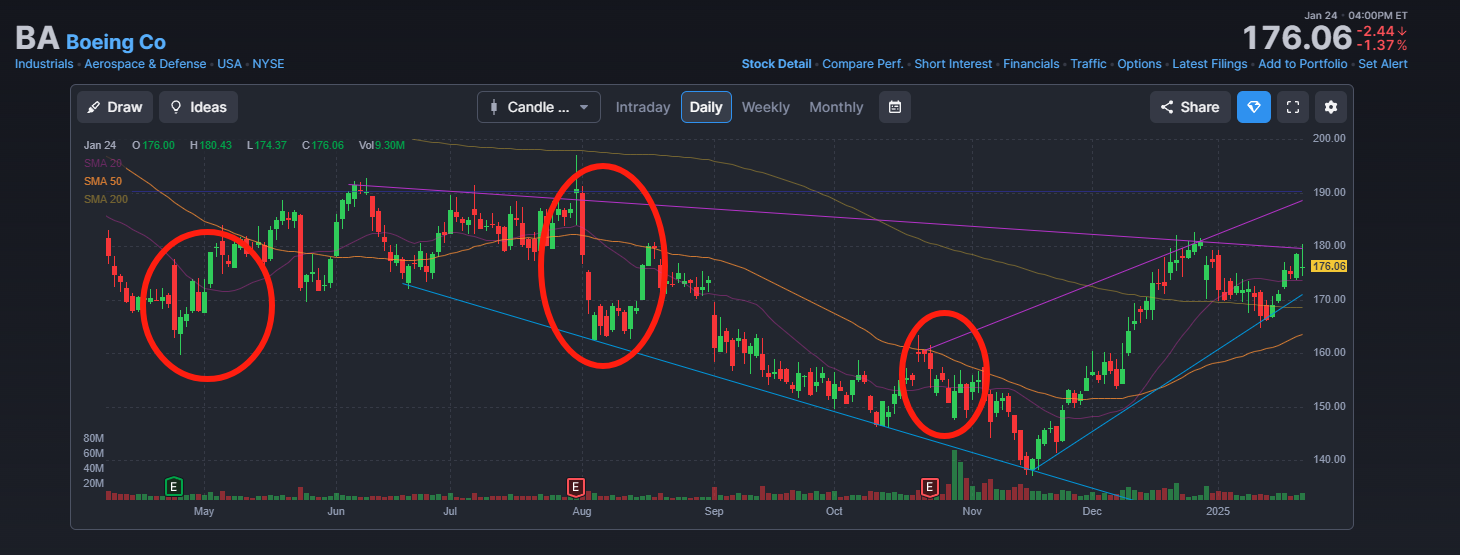The width and height of the screenshot is (1460, 555).
Task: Click the 176.06 current price tag on axis
Action: point(1328,266)
